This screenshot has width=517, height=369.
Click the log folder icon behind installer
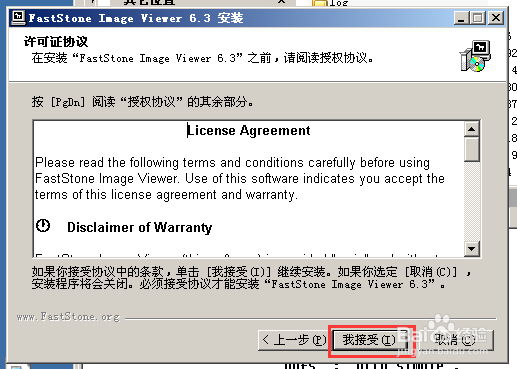tap(319, 3)
